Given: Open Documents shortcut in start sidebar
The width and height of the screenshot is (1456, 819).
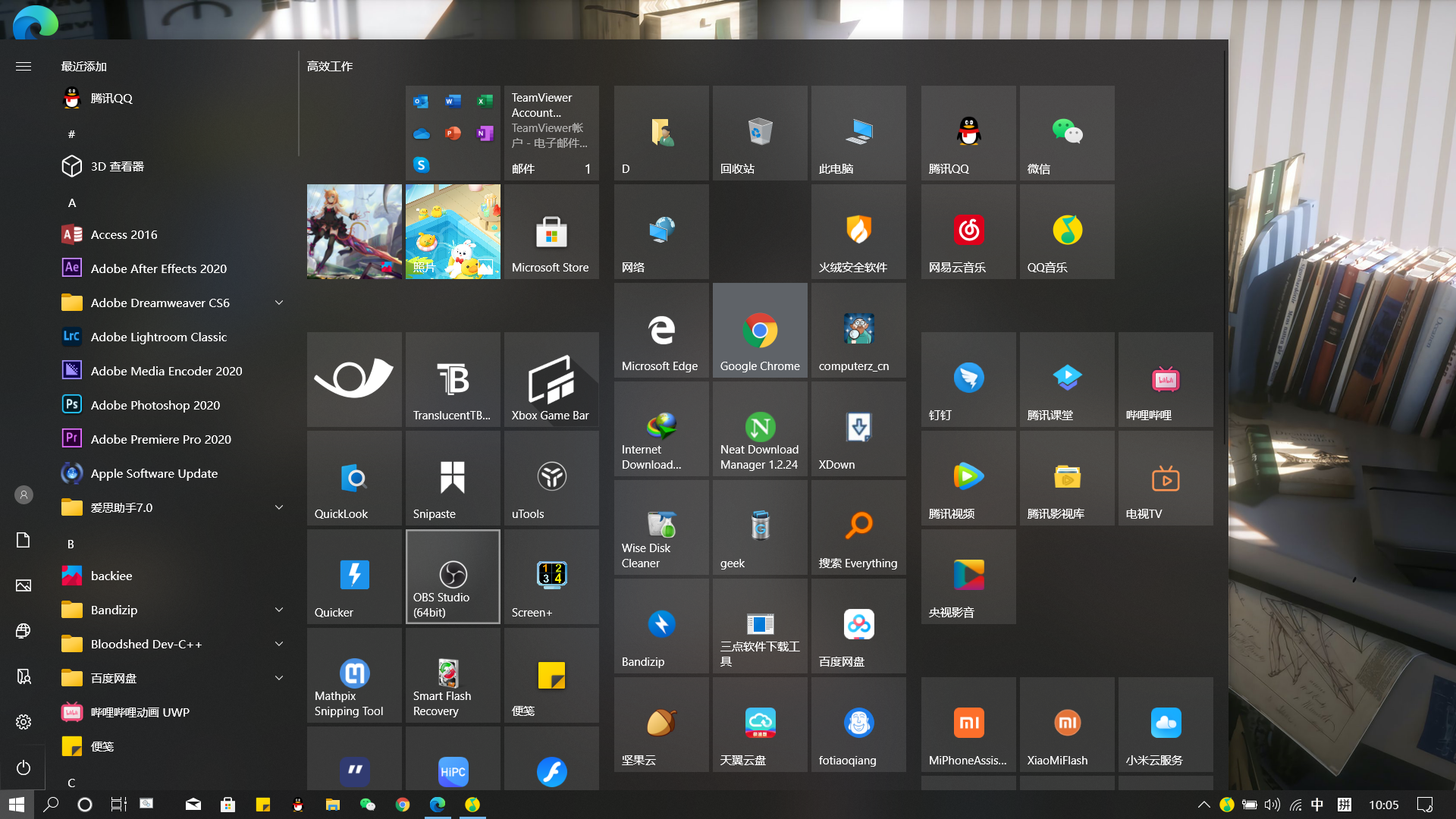Looking at the screenshot, I should pos(24,540).
